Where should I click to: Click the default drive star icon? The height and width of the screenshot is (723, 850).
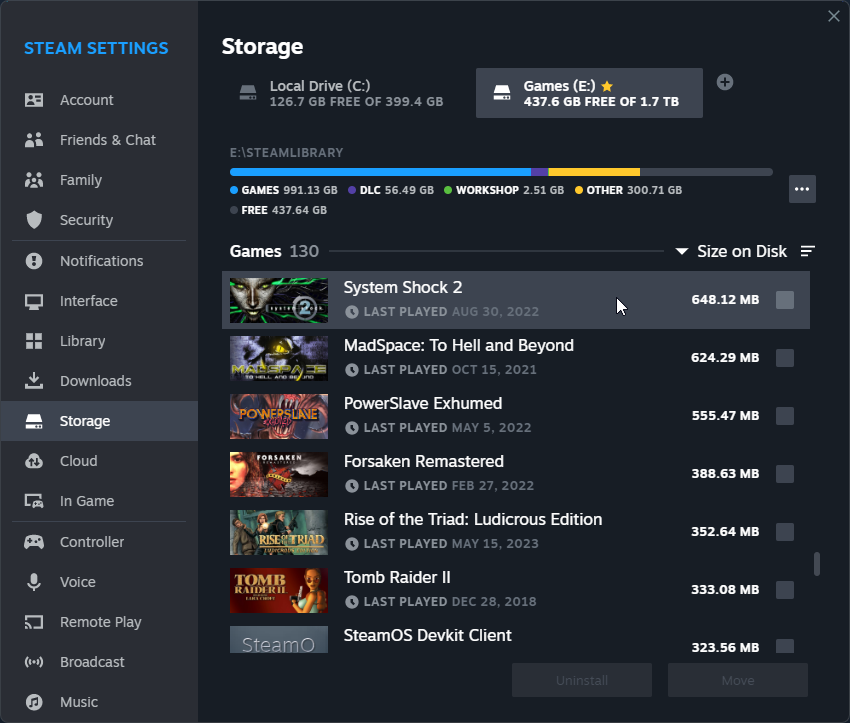607,86
